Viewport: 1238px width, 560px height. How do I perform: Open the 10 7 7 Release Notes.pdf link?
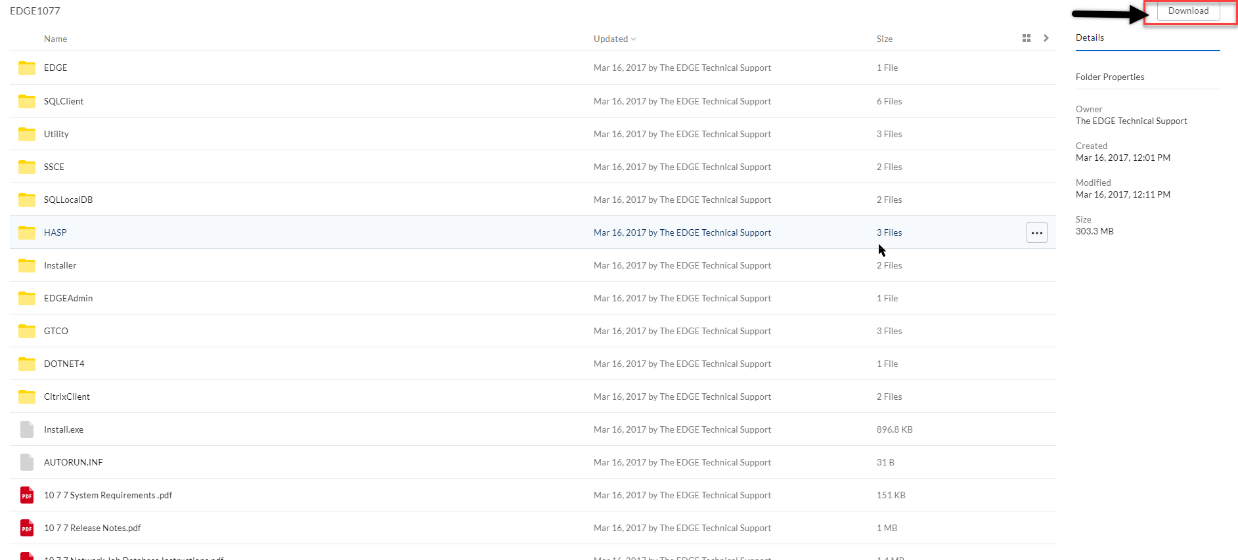point(92,528)
